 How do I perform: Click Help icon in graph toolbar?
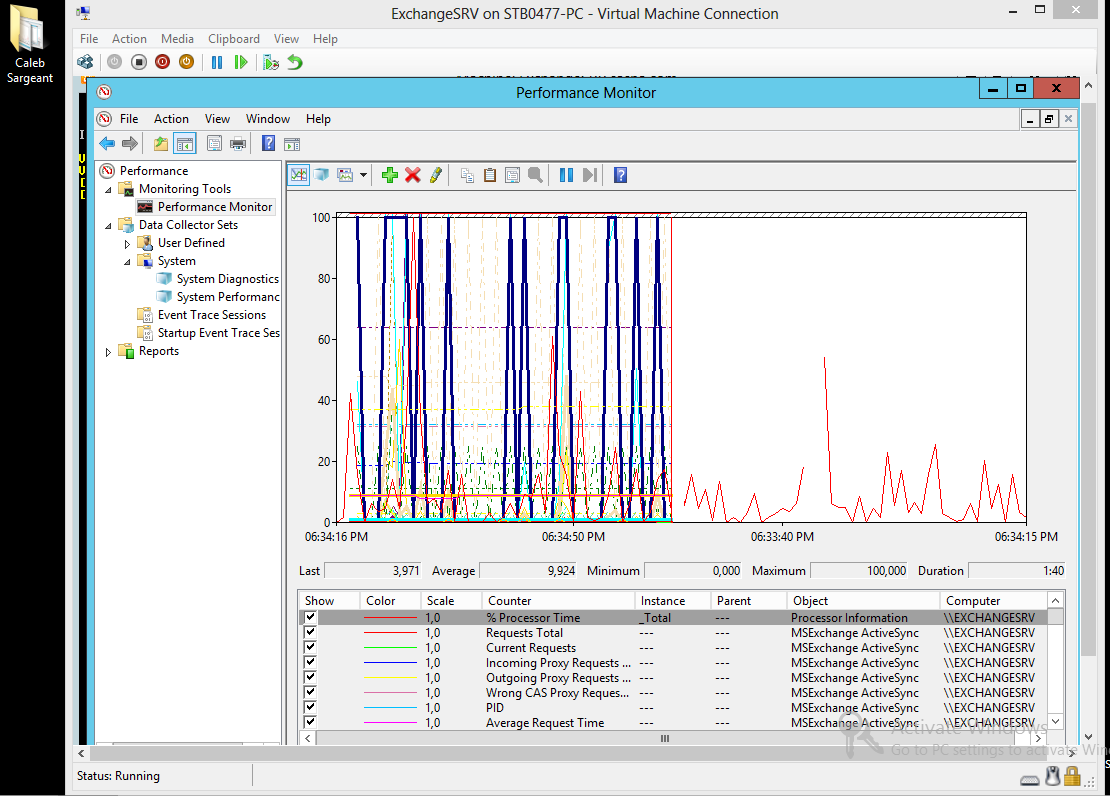(620, 175)
